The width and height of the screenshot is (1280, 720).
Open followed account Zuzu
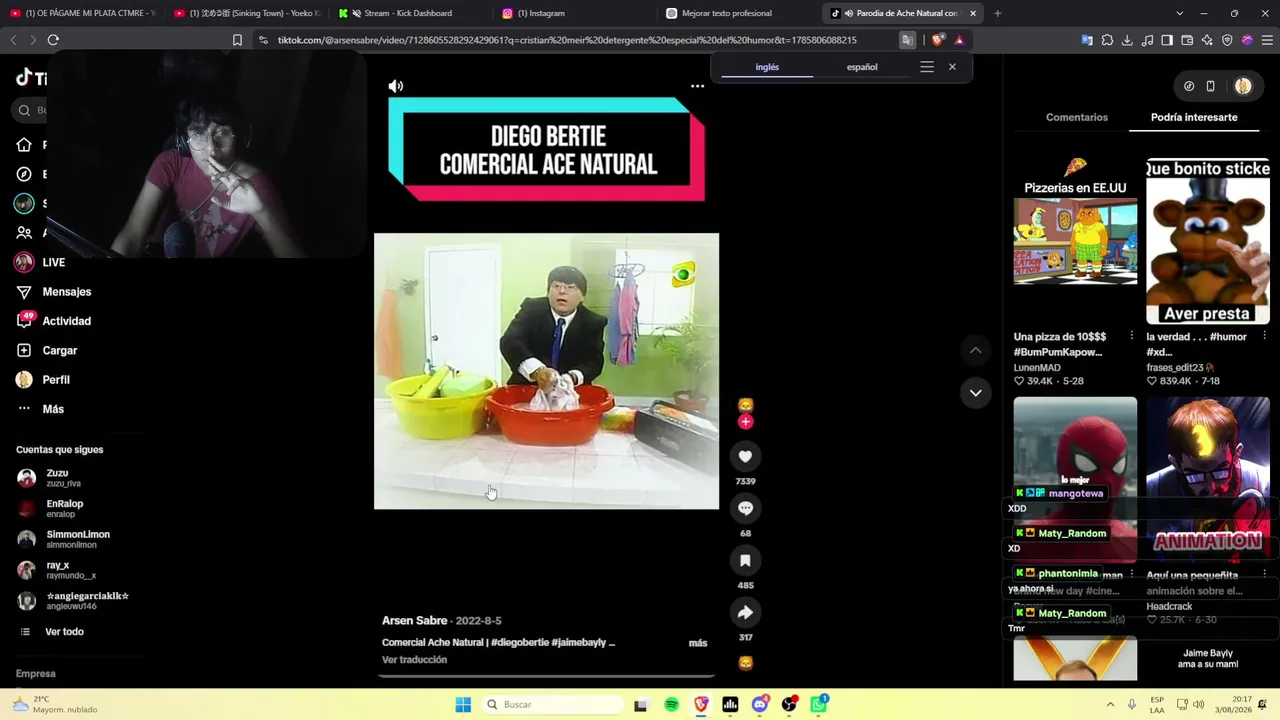(x=50, y=478)
